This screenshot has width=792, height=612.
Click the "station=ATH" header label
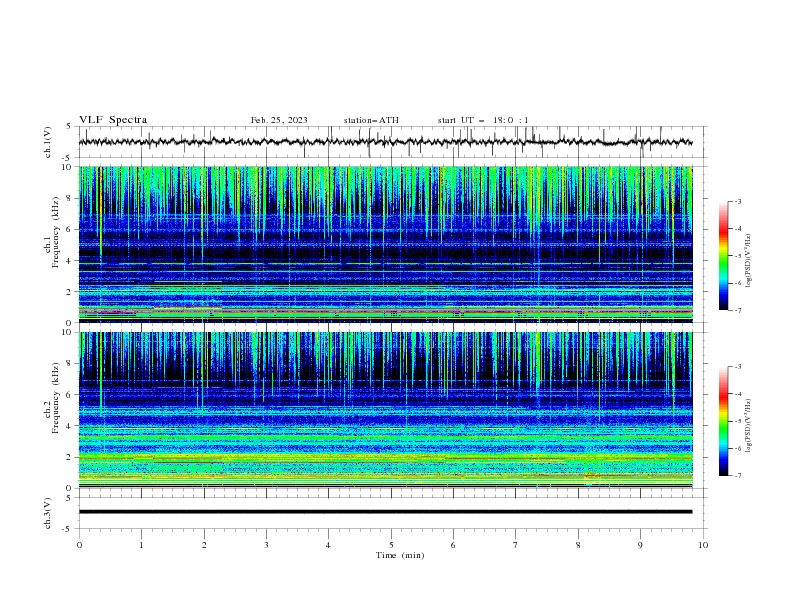coord(371,120)
